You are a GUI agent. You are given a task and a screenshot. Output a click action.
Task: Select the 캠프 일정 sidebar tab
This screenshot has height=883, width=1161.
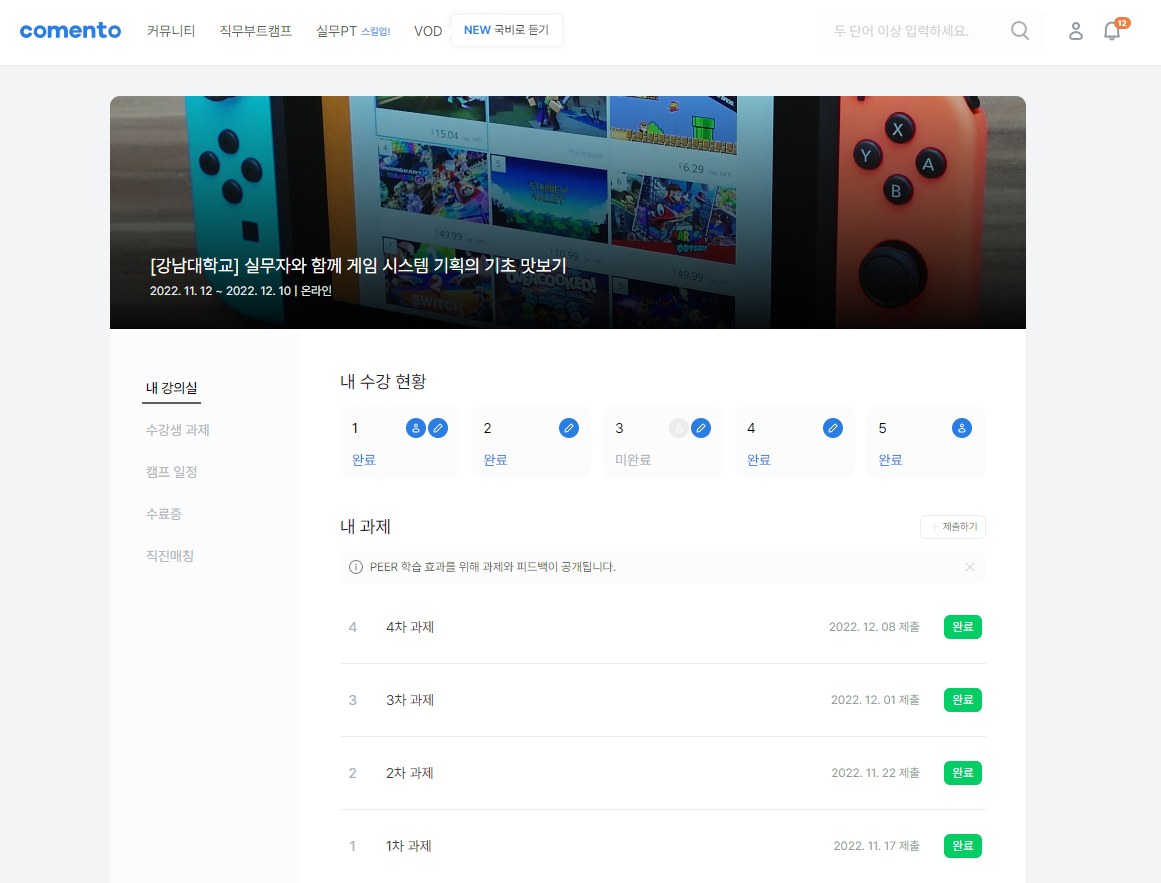point(172,472)
